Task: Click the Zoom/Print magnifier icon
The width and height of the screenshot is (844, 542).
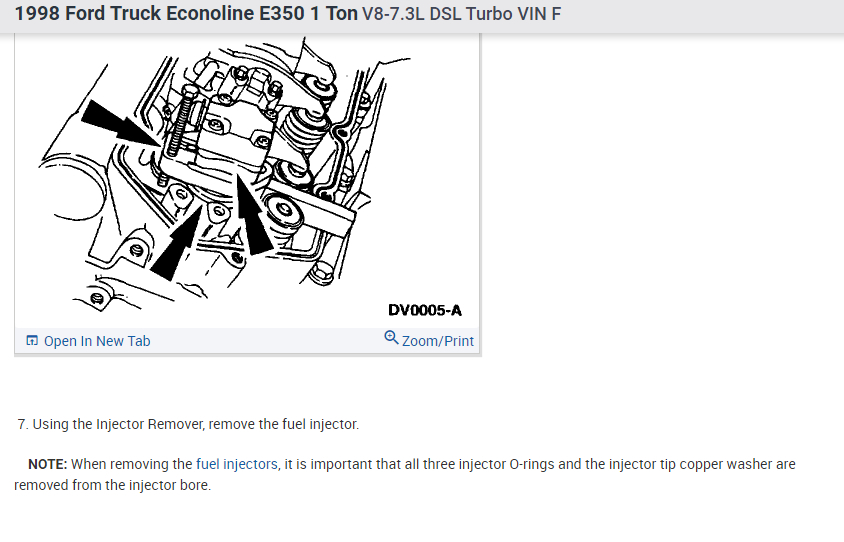Action: [x=391, y=337]
